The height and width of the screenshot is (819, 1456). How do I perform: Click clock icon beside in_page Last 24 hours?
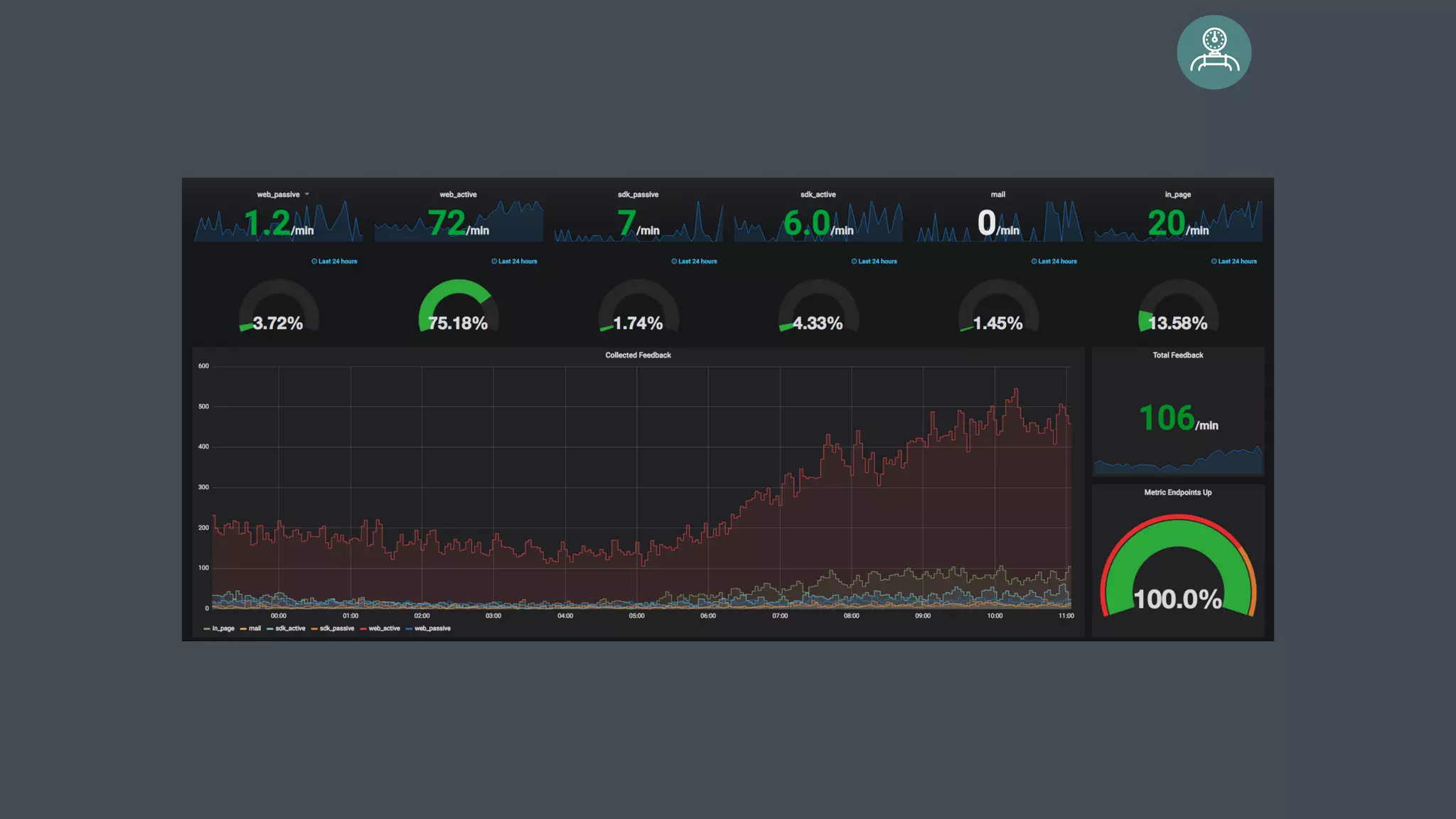1214,262
